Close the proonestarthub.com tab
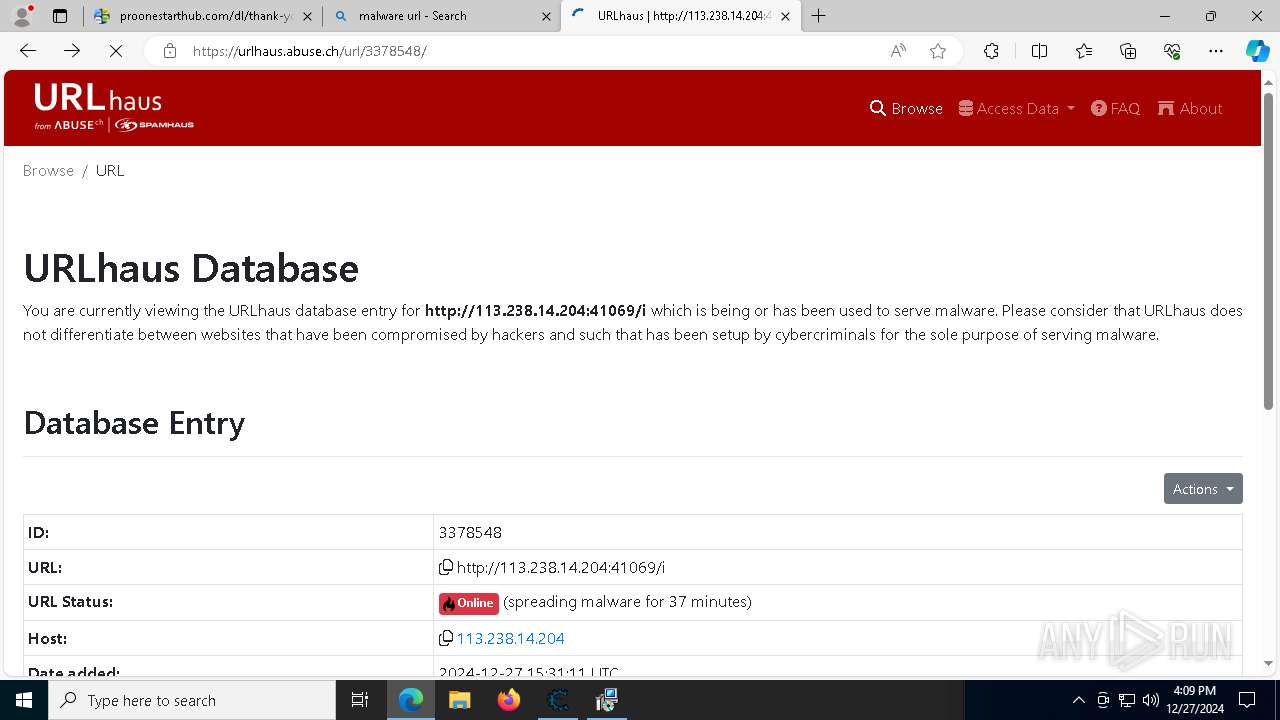Viewport: 1280px width, 720px height. (x=307, y=16)
